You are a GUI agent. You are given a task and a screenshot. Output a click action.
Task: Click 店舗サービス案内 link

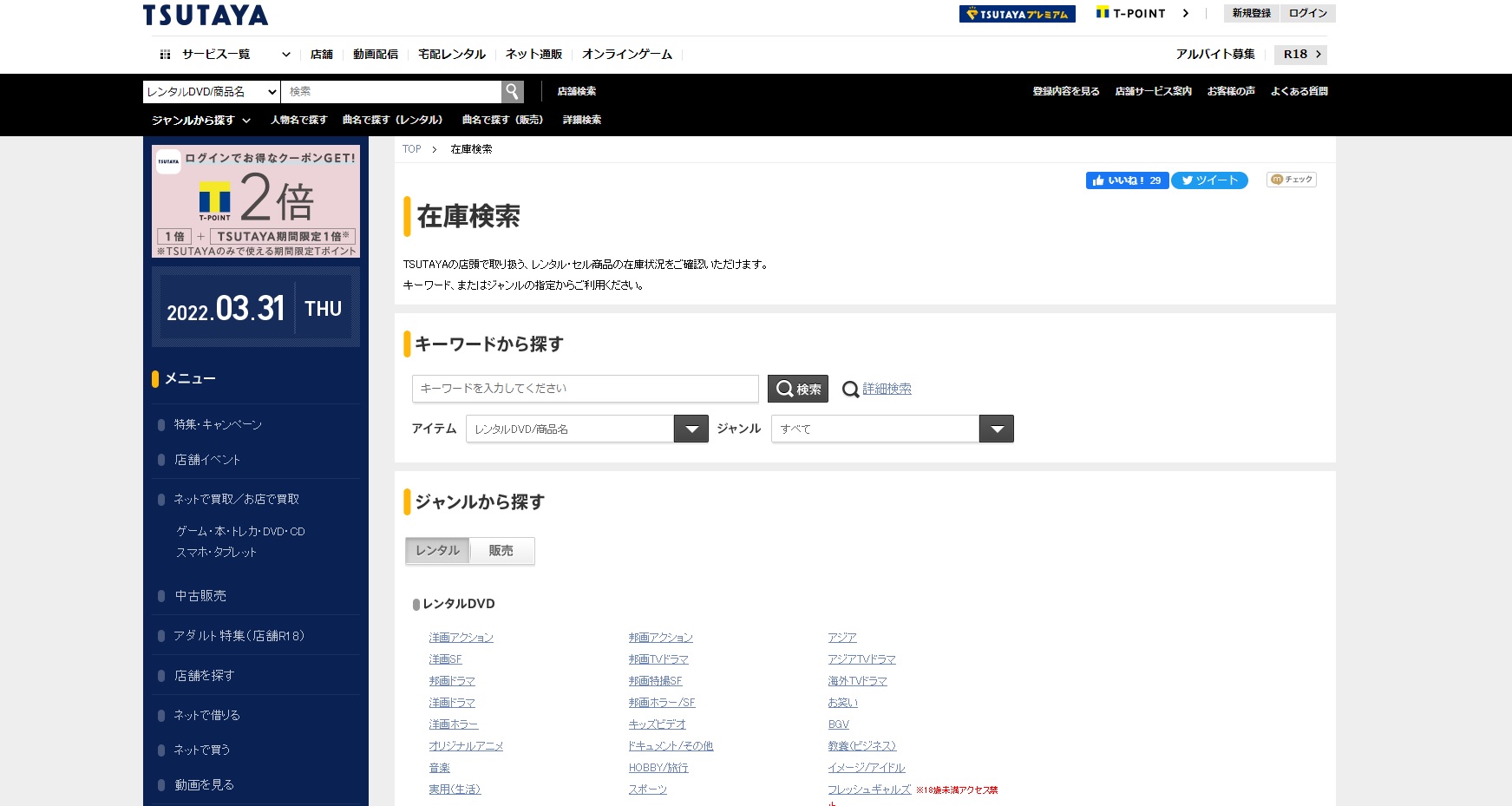[1154, 91]
